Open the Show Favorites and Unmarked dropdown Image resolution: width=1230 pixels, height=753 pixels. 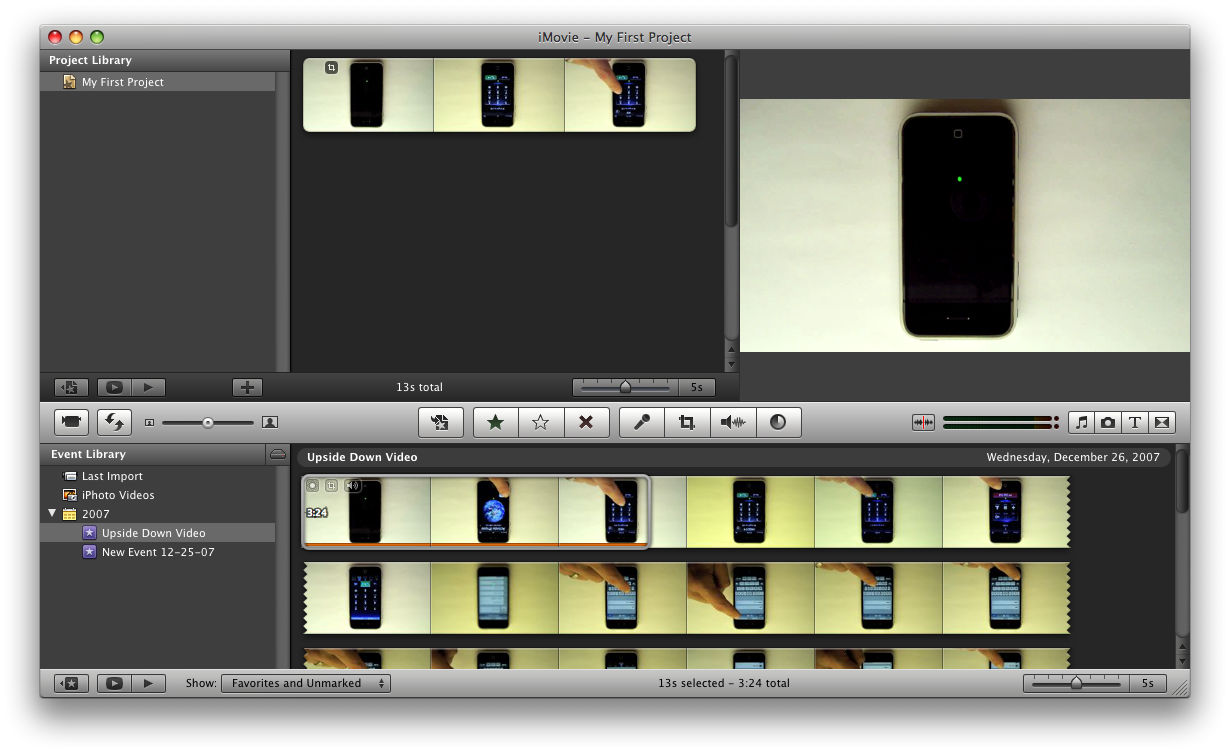coord(306,683)
